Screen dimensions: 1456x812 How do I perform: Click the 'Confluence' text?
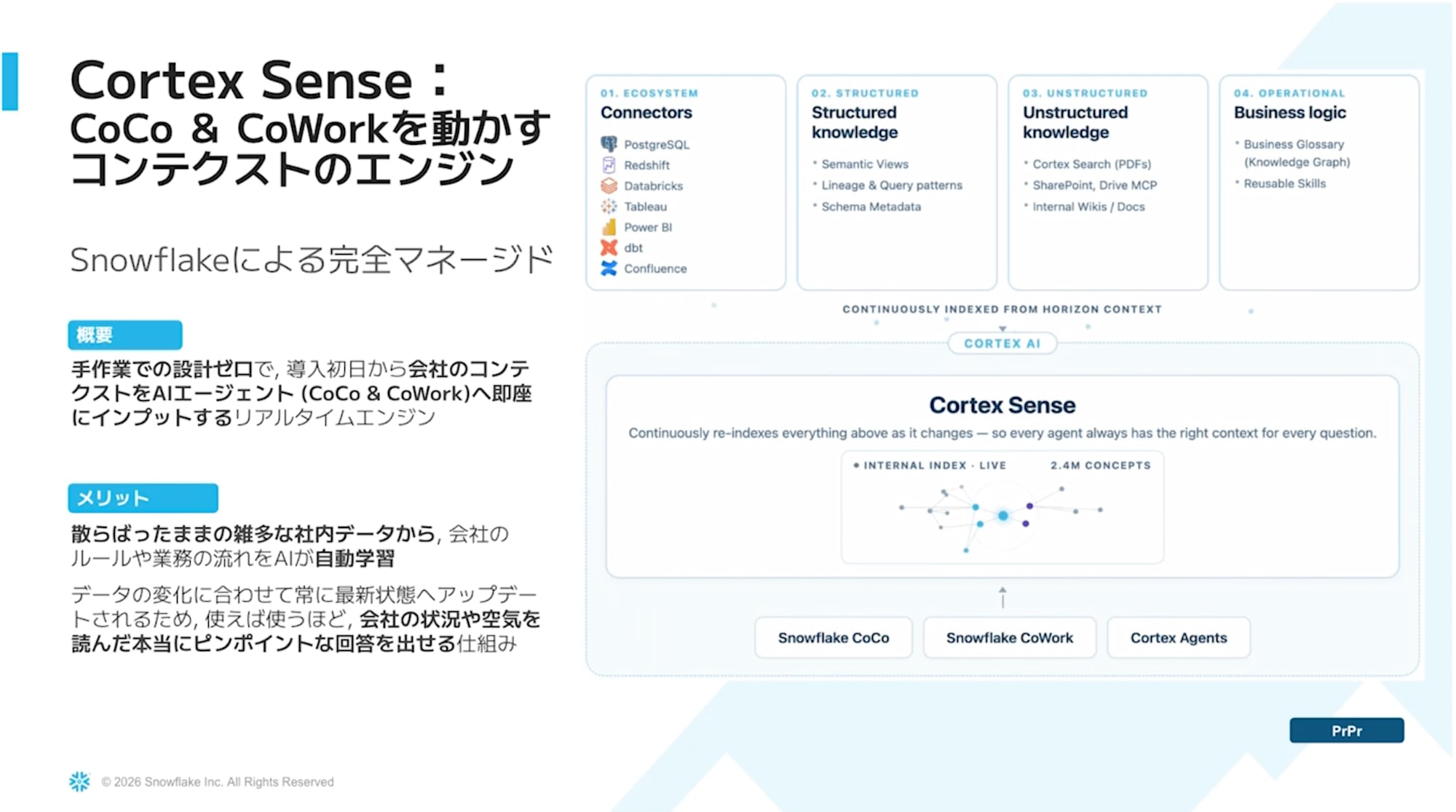[x=655, y=268]
